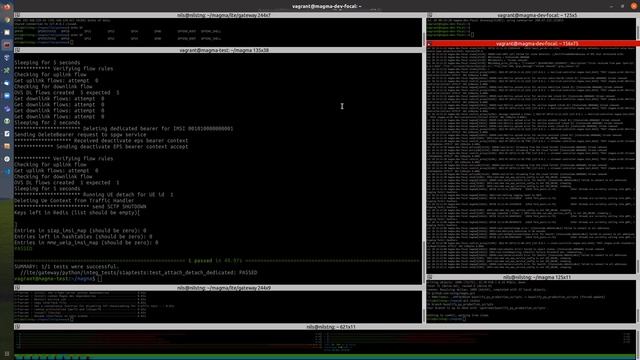Click 'Entries left in hashtables (should be zero)'
Viewport: 640px width, 360px height.
tap(83, 236)
